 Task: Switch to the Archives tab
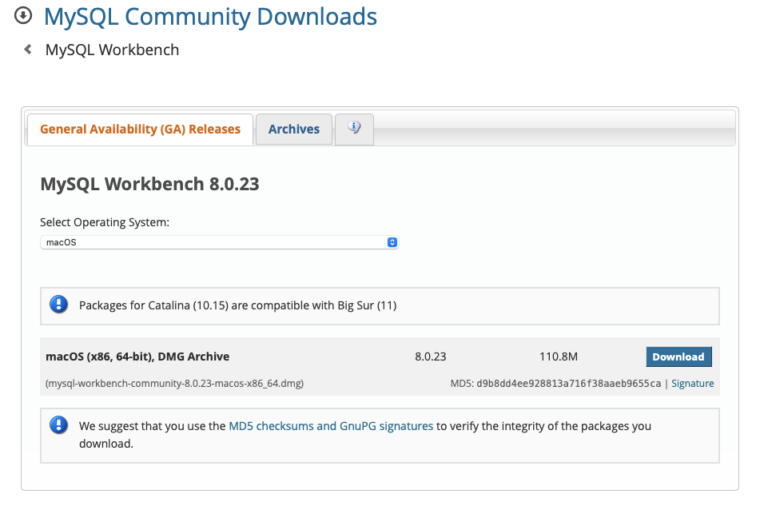[x=294, y=129]
